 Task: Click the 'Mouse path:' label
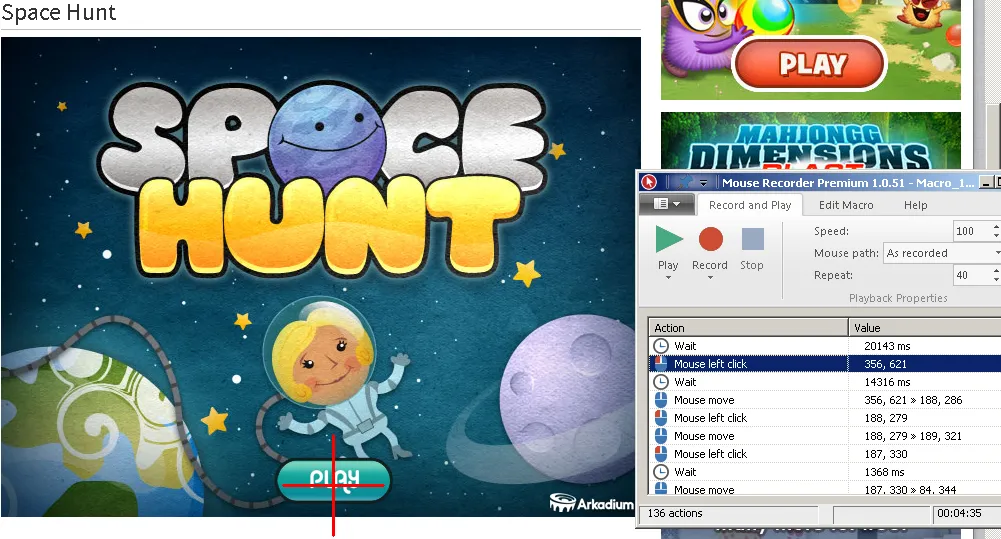846,253
